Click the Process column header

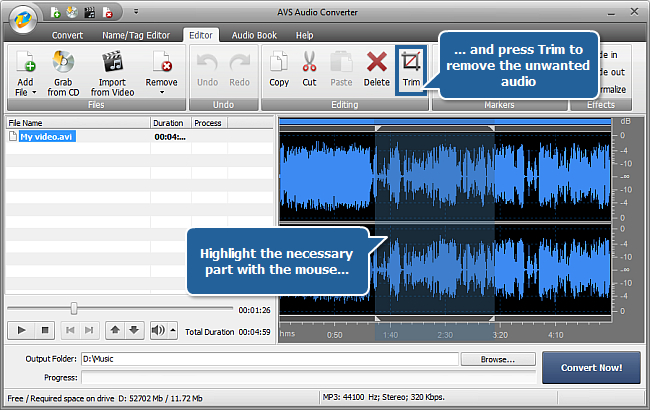point(209,123)
